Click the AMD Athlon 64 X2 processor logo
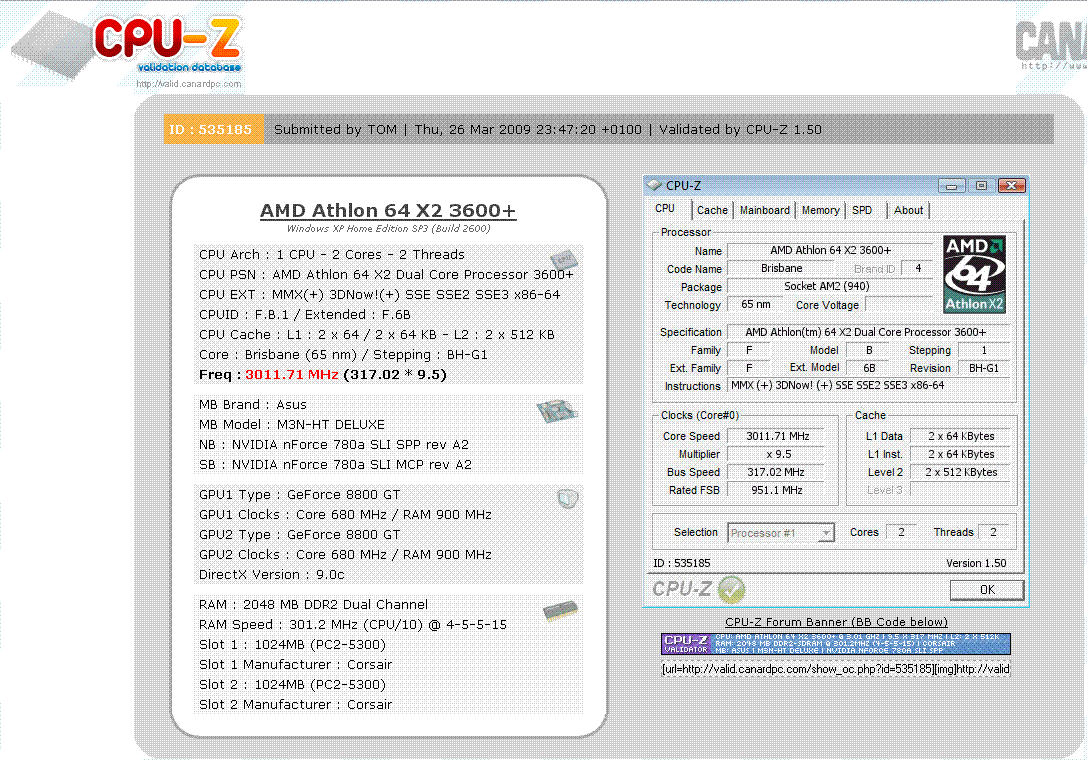Image resolution: width=1087 pixels, height=760 pixels. click(974, 275)
